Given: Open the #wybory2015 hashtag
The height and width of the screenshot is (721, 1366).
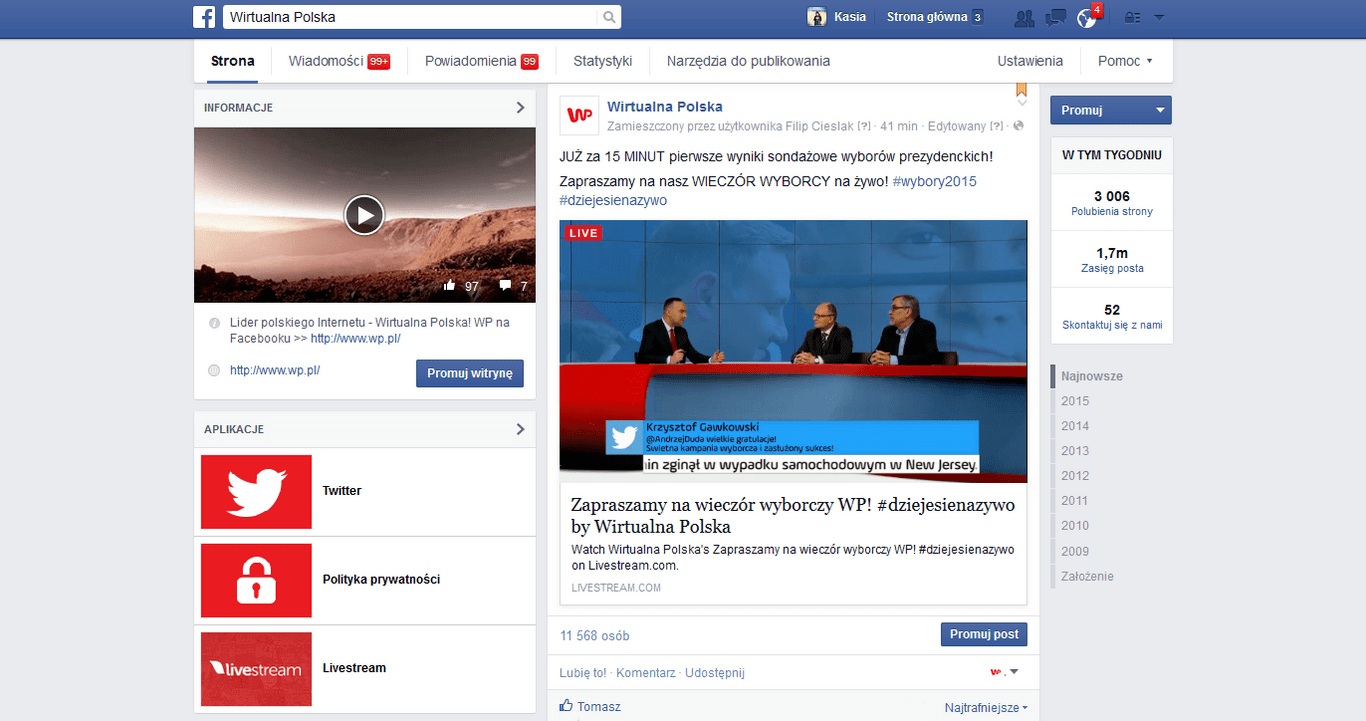Looking at the screenshot, I should pos(935,181).
